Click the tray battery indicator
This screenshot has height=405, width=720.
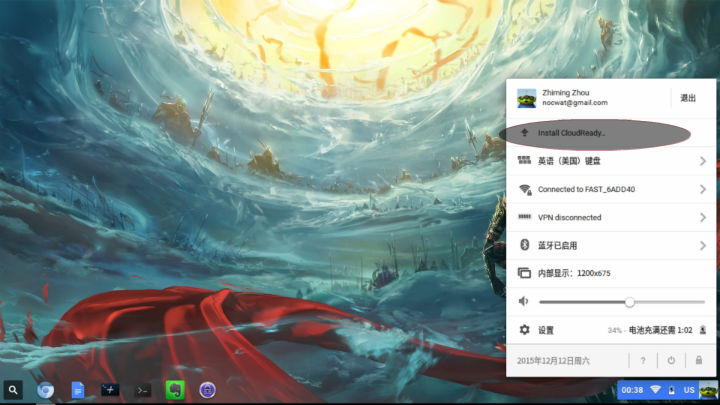pos(671,390)
